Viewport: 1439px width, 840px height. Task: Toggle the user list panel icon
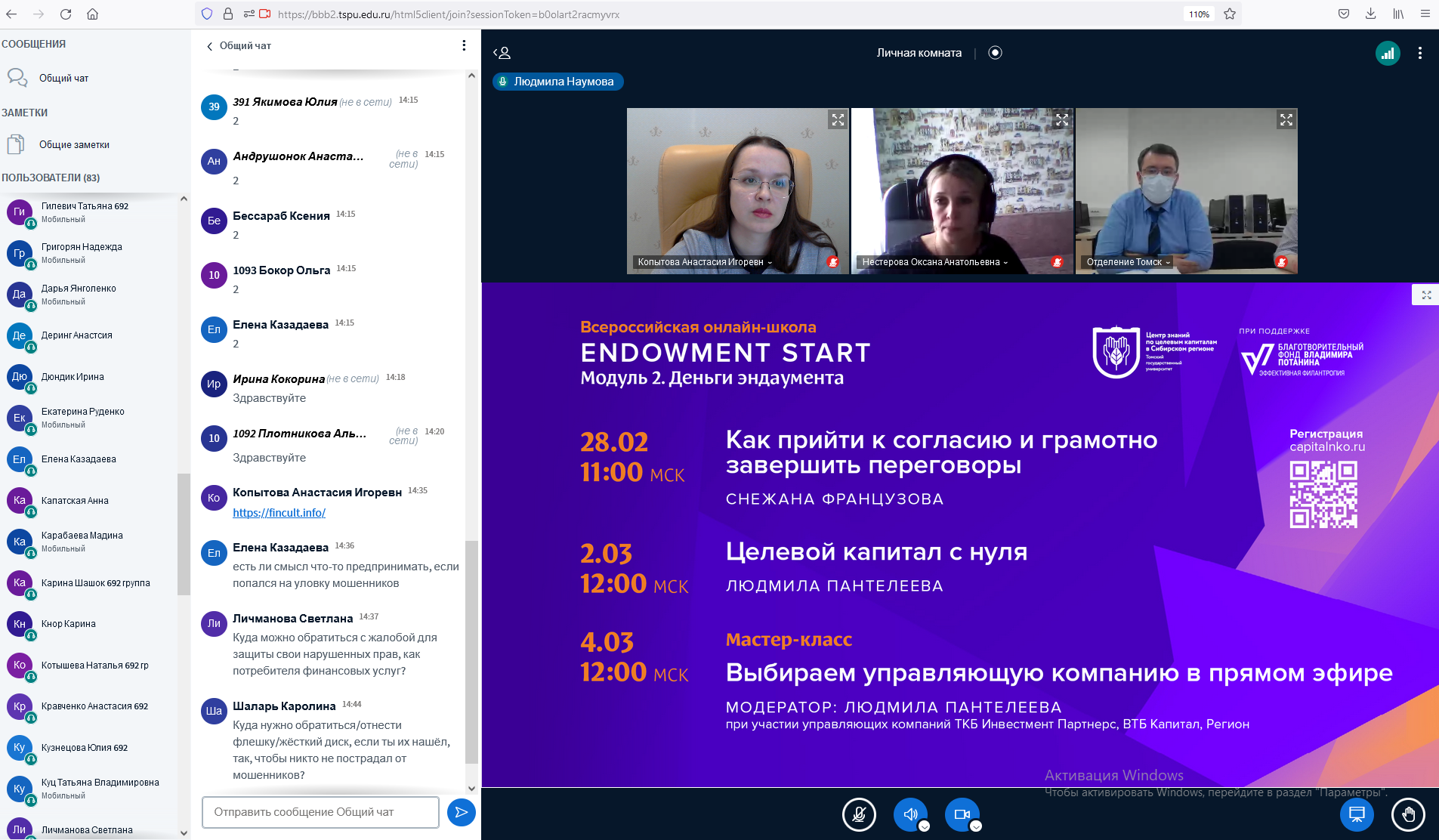tap(502, 53)
